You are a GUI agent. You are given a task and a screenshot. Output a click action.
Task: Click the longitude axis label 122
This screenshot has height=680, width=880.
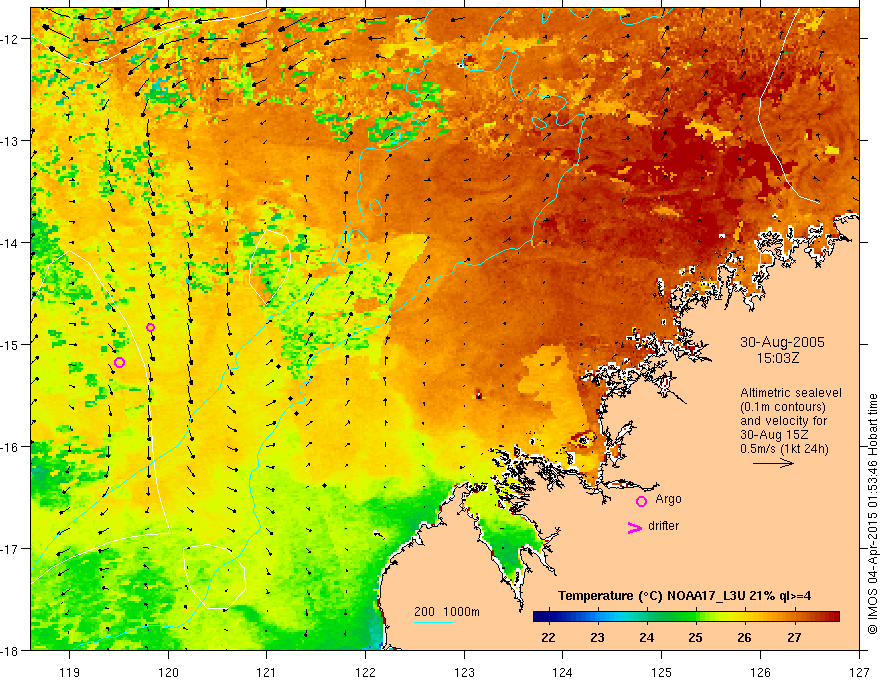click(x=365, y=672)
